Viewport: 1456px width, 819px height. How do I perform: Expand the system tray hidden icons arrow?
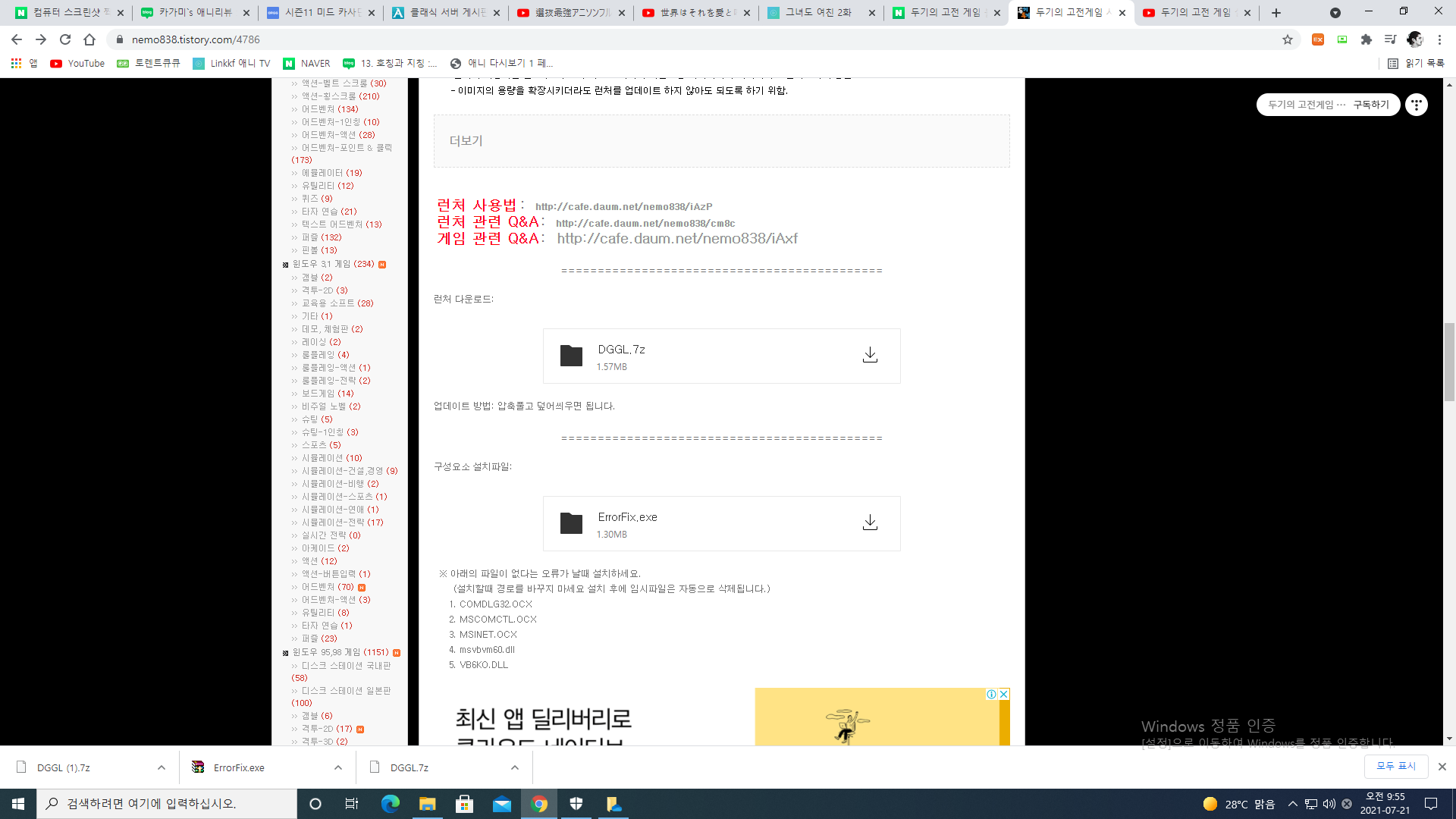coord(1292,804)
